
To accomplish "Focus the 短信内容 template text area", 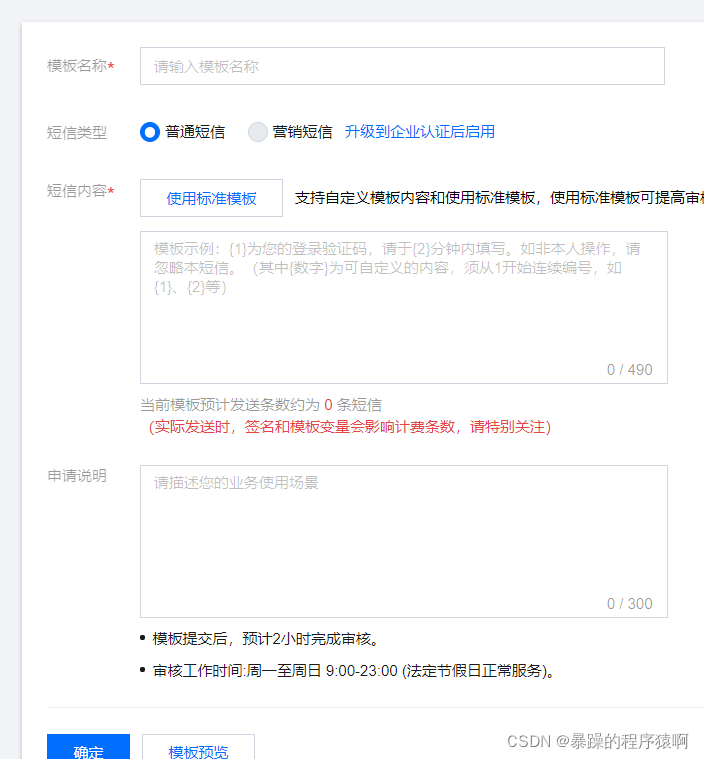I will point(404,307).
